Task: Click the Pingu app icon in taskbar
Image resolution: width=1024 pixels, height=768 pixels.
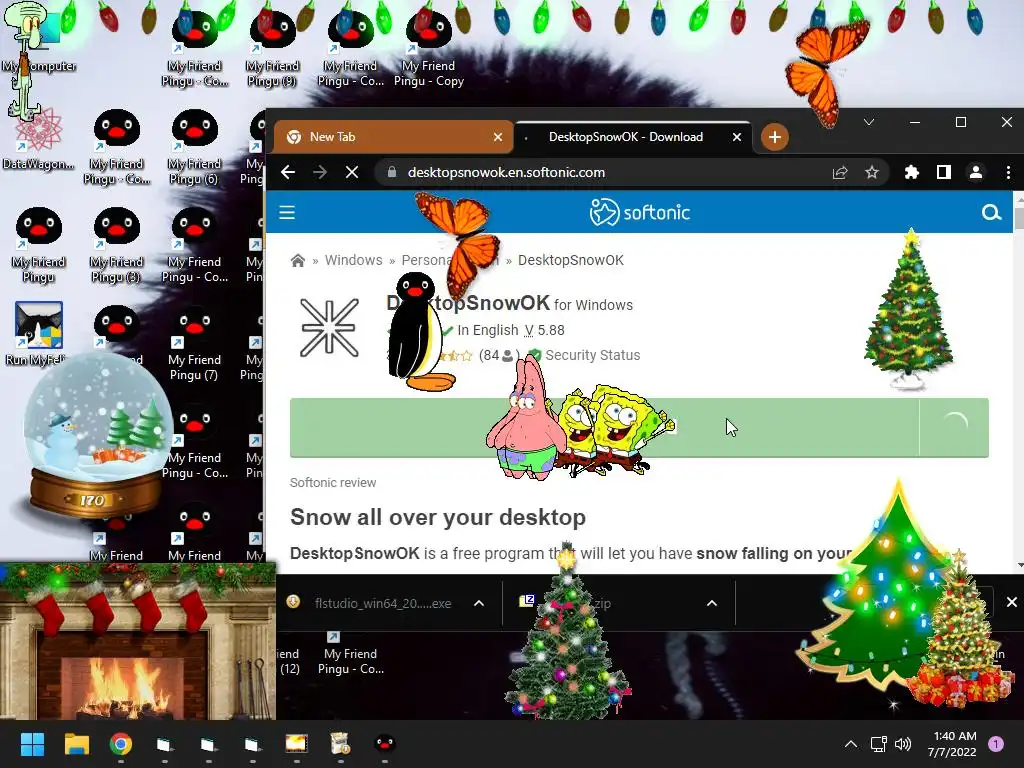Action: pyautogui.click(x=385, y=744)
